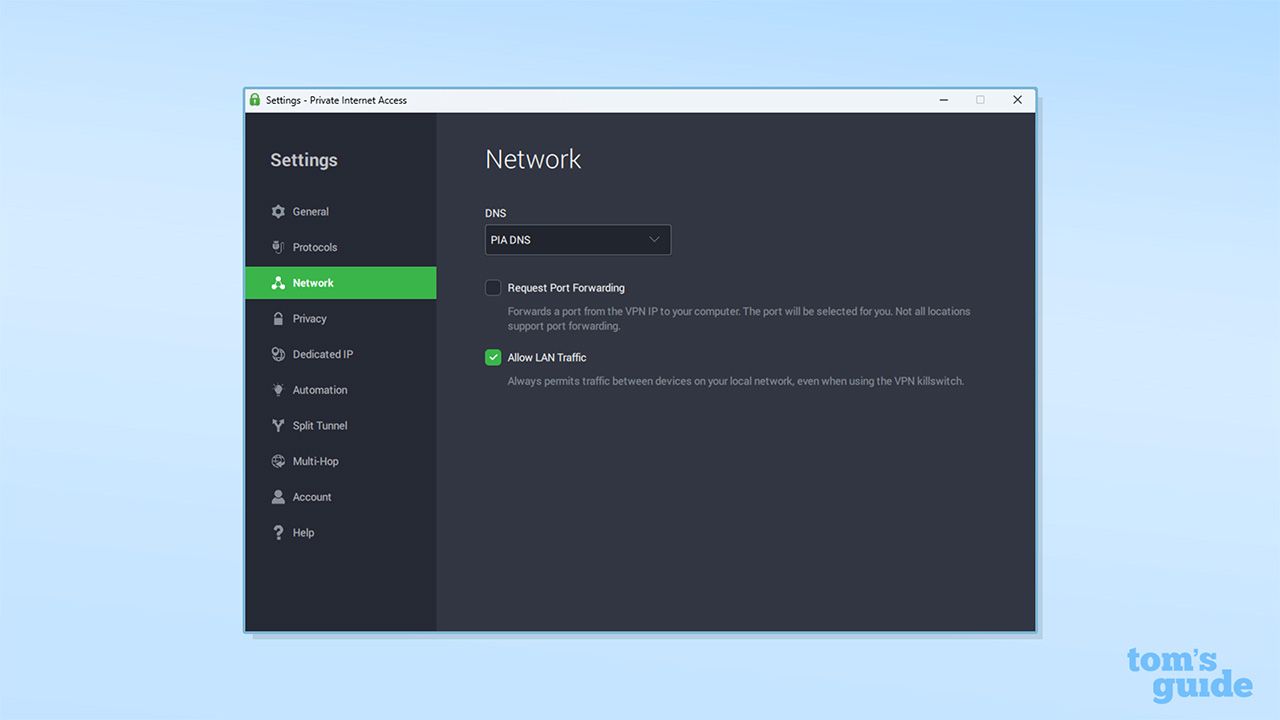The width and height of the screenshot is (1280, 720).
Task: Click the Automation lightbulb icon
Action: (x=278, y=390)
